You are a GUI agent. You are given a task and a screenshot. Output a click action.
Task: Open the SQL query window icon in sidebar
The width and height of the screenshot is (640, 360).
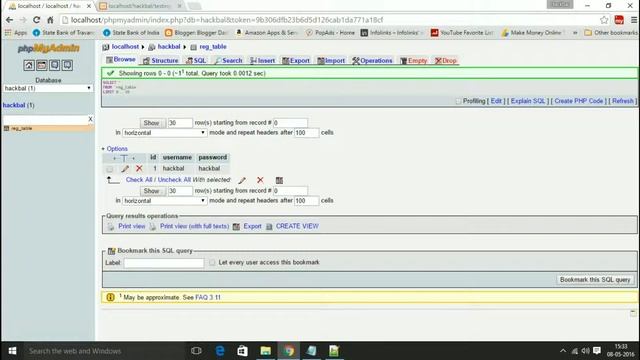pyautogui.click(x=42, y=65)
